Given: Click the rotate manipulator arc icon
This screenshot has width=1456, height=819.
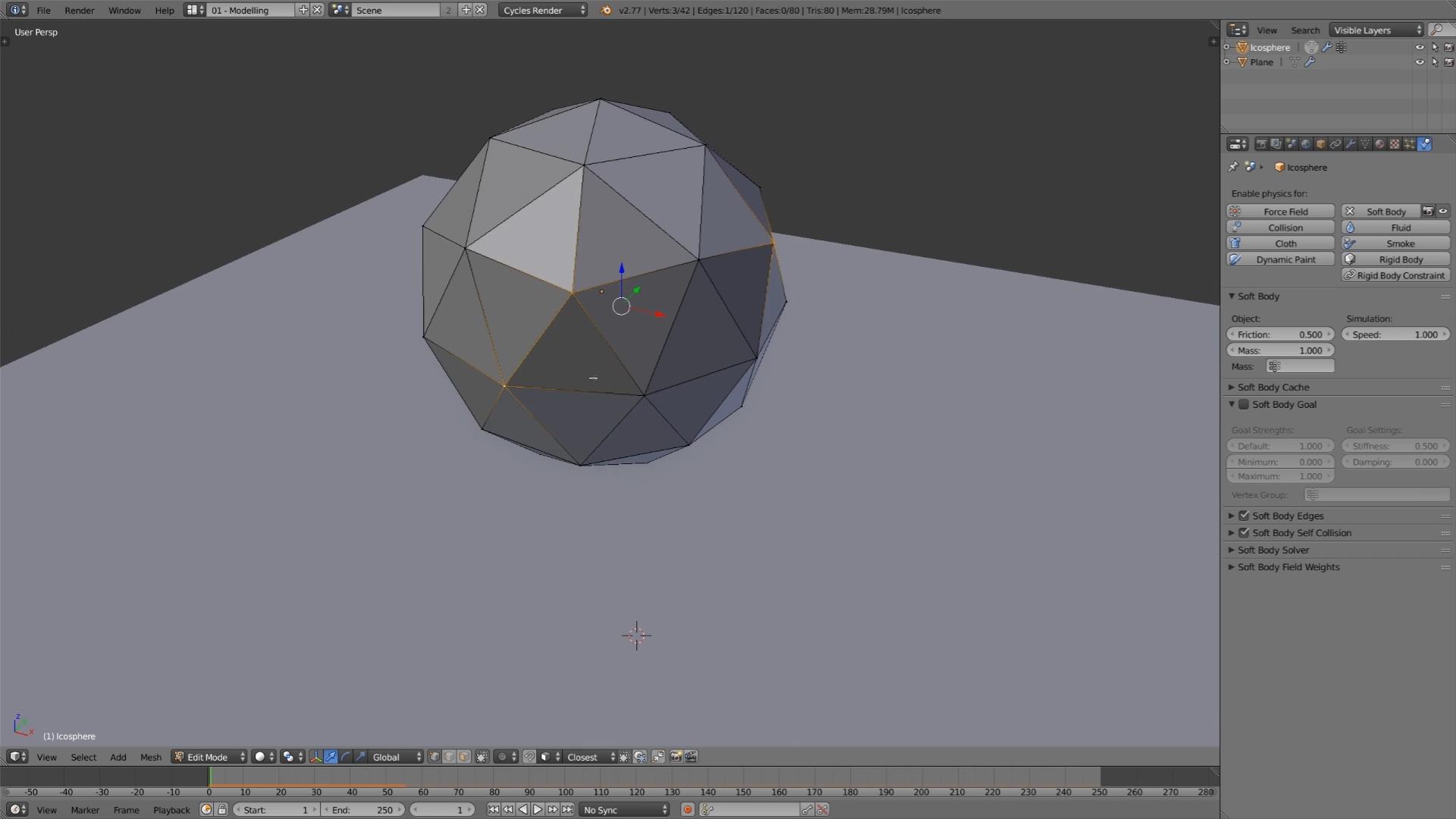Looking at the screenshot, I should tap(346, 757).
